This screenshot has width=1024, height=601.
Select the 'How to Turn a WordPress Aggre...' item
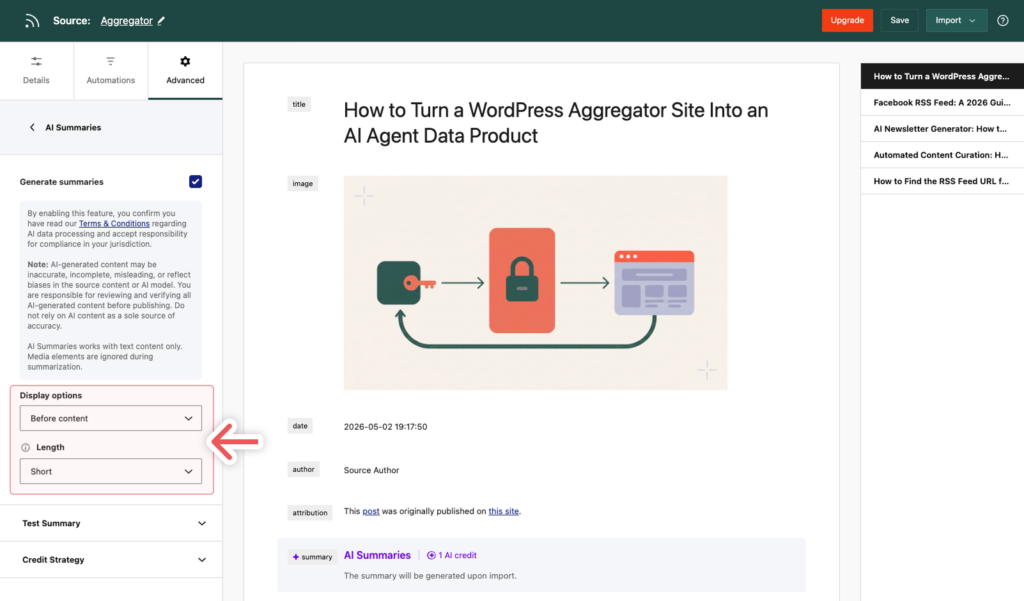pyautogui.click(x=942, y=76)
